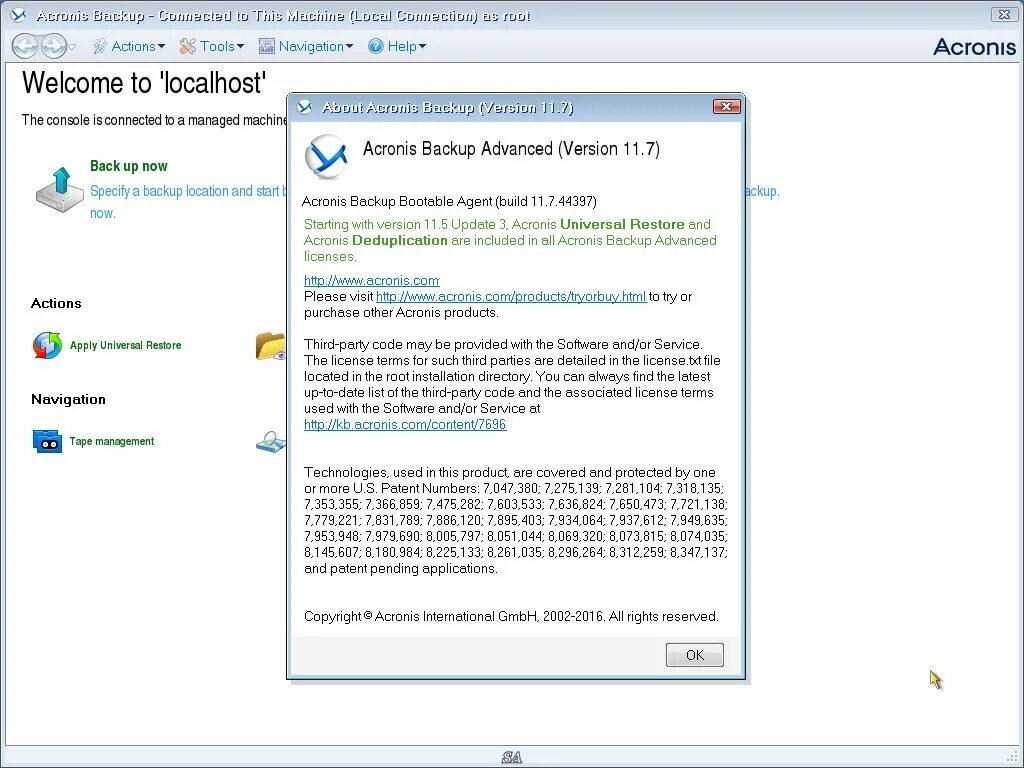This screenshot has width=1024, height=768.
Task: Open the Navigation menu
Action: coord(315,46)
